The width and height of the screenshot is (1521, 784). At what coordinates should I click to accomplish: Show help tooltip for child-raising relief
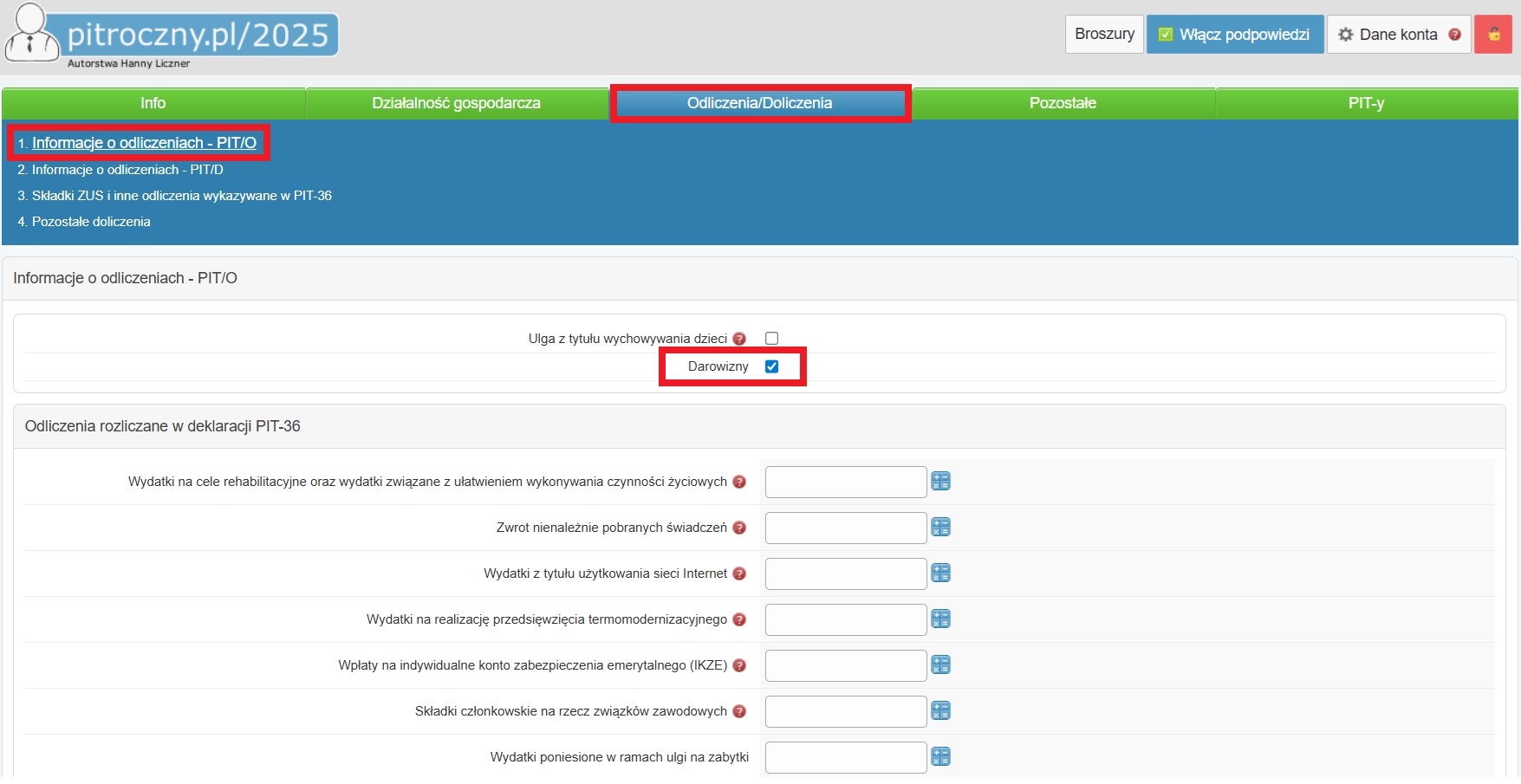coord(739,339)
